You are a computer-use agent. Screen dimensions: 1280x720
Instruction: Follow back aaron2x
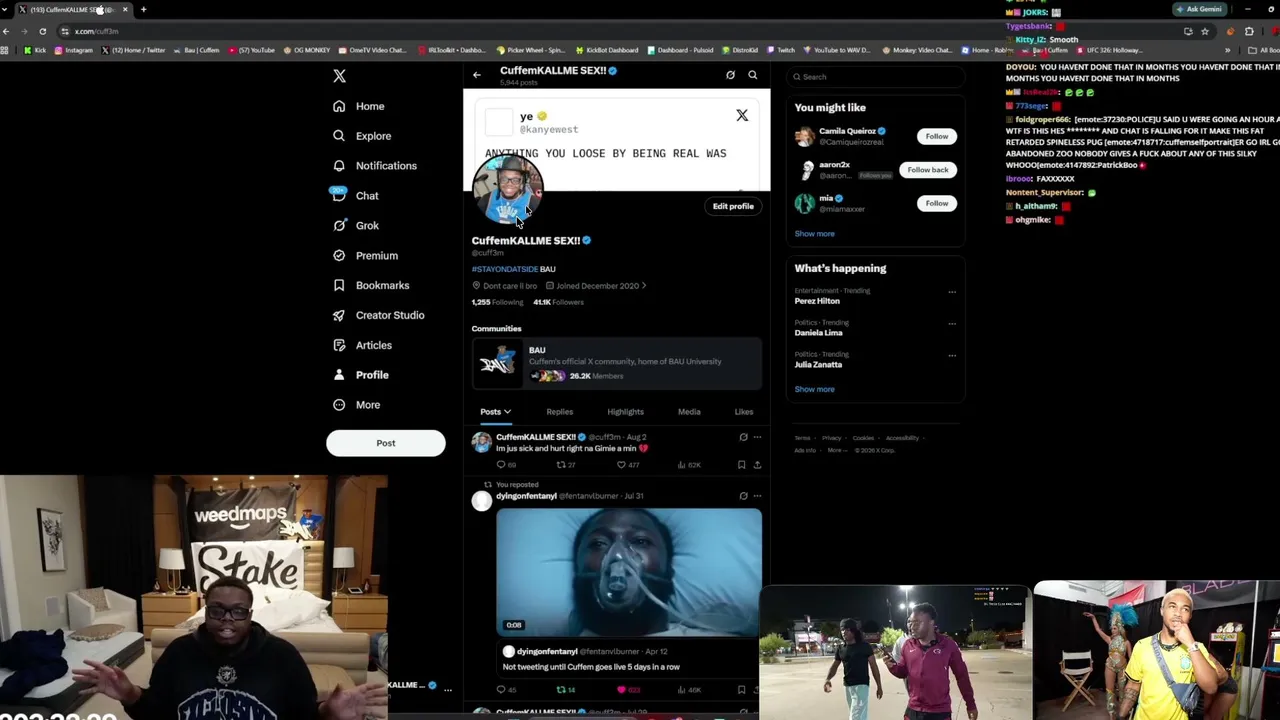point(928,170)
